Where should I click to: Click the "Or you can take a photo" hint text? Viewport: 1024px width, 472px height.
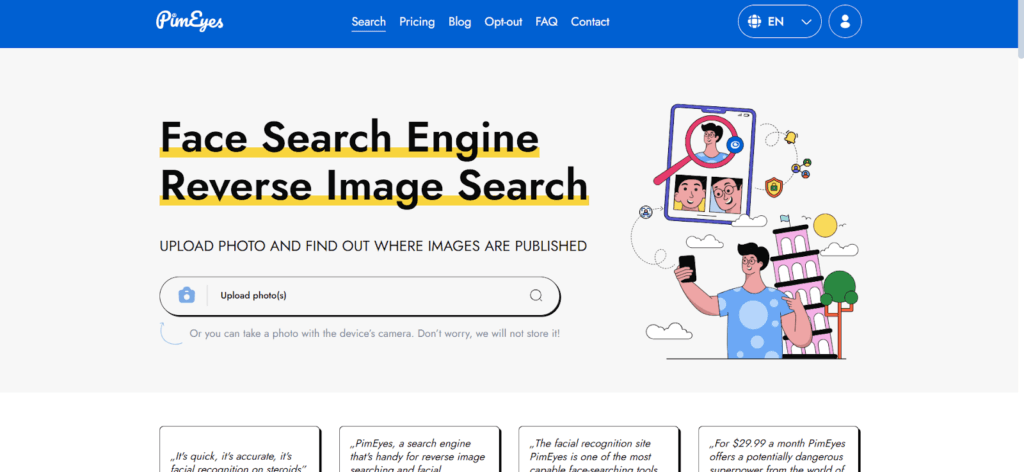tap(374, 334)
